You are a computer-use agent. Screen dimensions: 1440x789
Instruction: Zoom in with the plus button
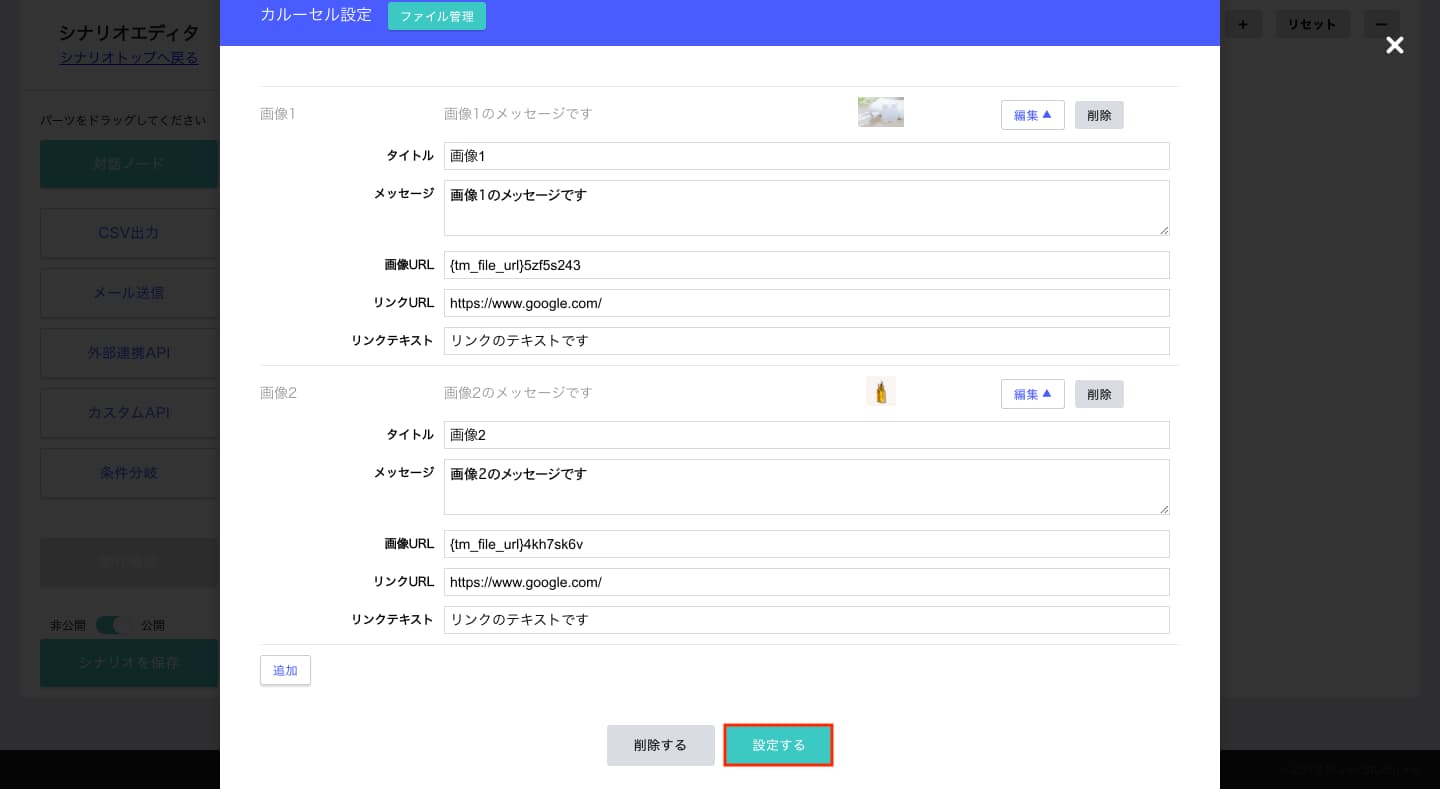click(1243, 24)
